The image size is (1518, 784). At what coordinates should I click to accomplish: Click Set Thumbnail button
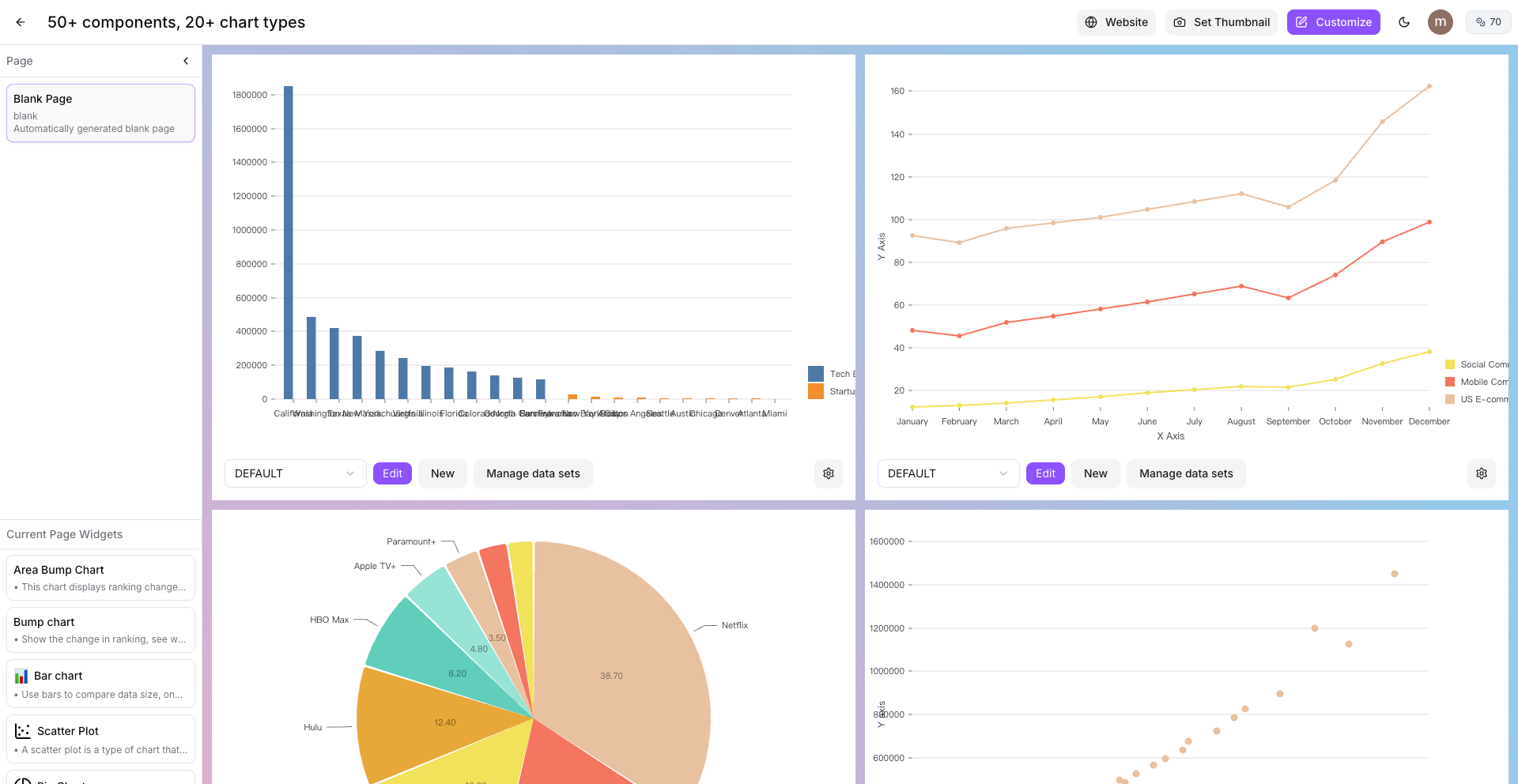pyautogui.click(x=1221, y=22)
